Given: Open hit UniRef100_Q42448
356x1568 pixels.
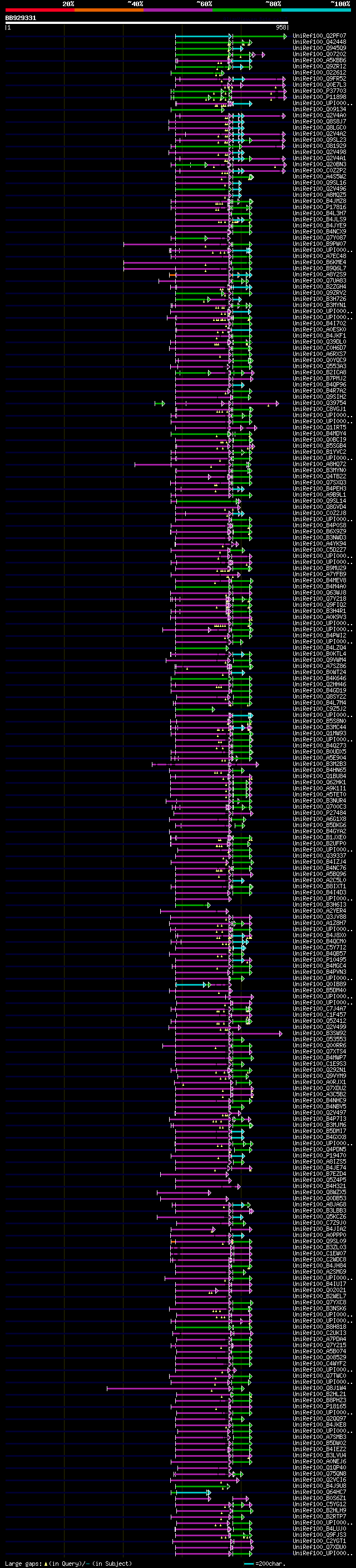Looking at the screenshot, I should pos(319,42).
